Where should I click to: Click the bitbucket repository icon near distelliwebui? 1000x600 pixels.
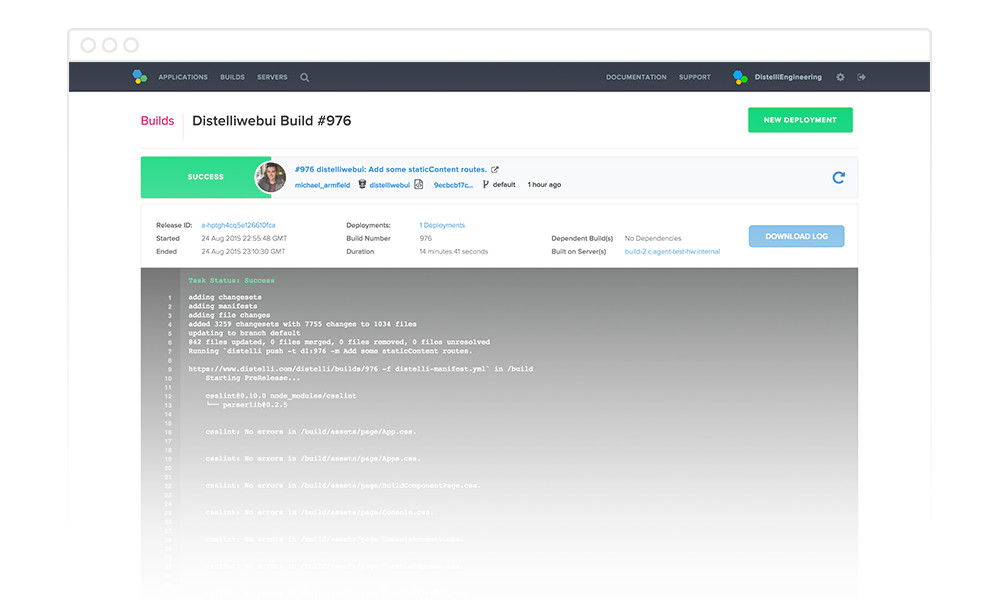tap(362, 184)
